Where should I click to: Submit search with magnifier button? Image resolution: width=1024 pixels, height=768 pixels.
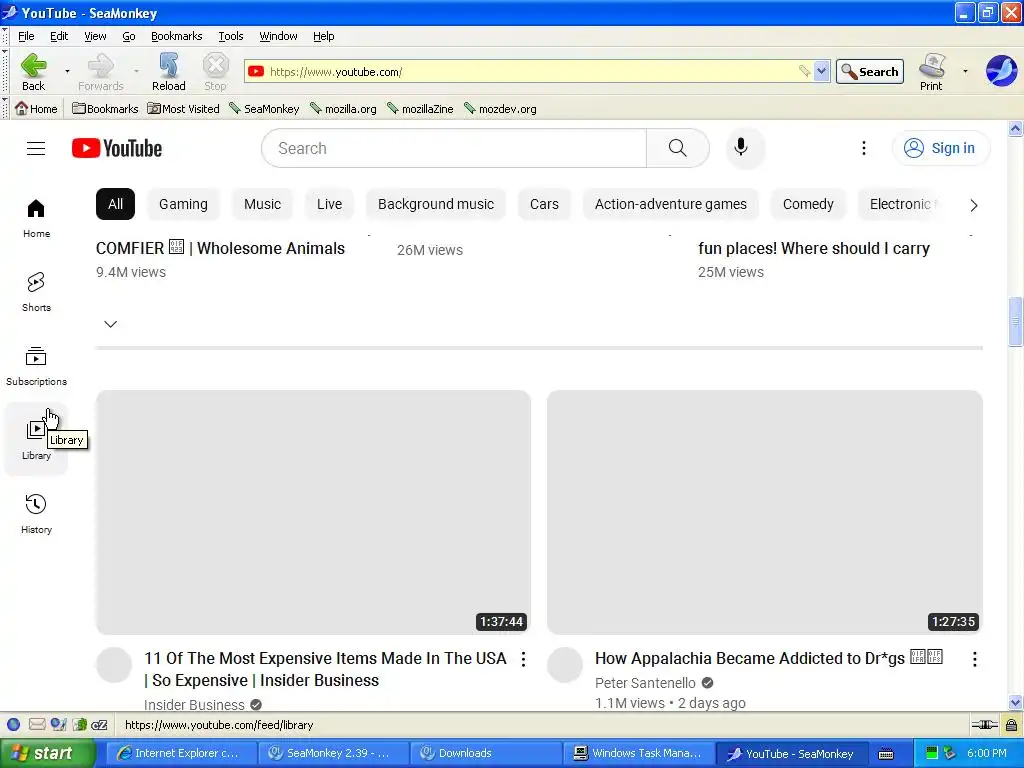(x=677, y=148)
